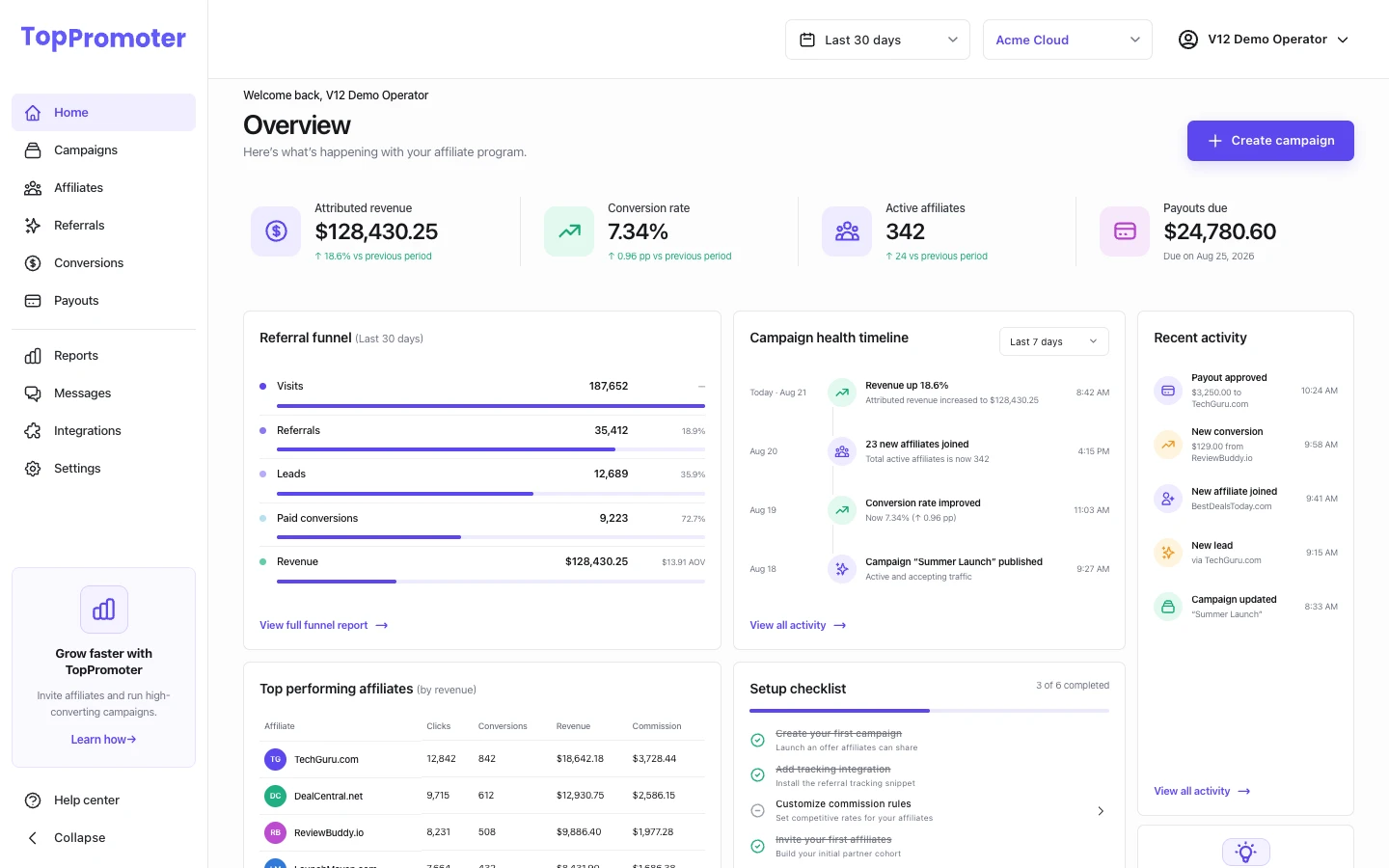This screenshot has height=868, width=1389.
Task: Open the Last 7 days timeline dropdown
Action: [1054, 341]
